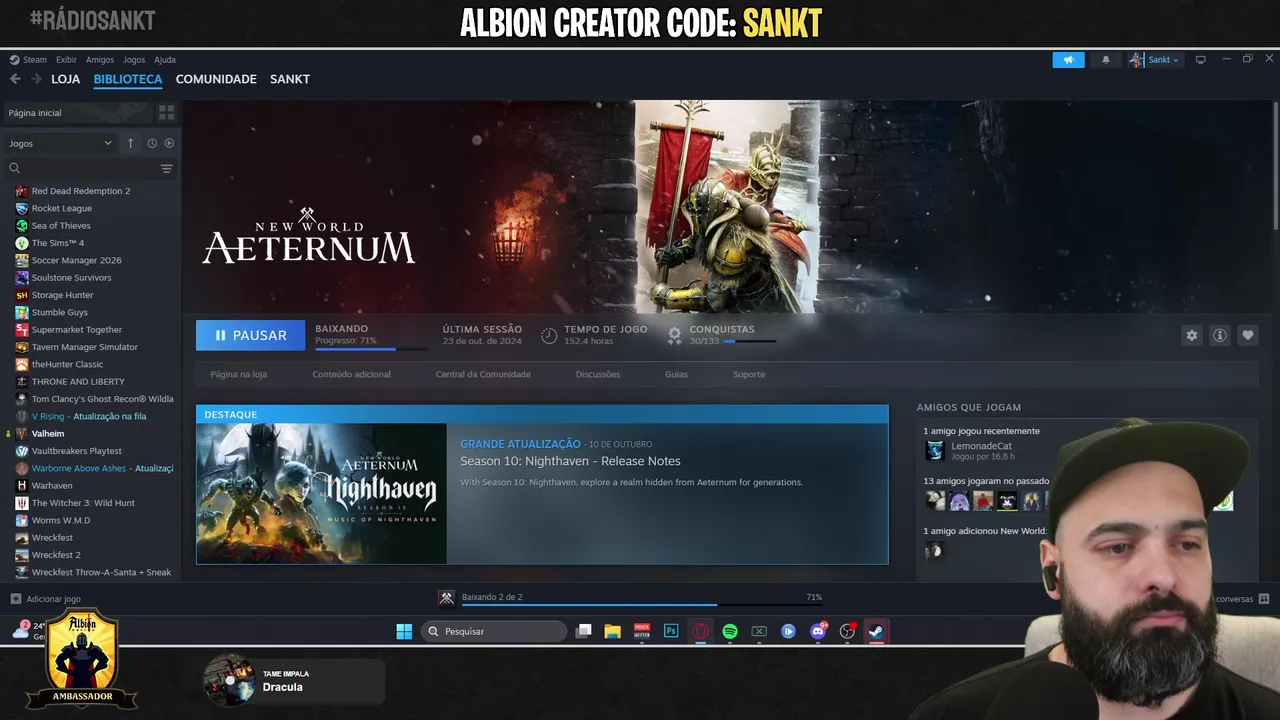This screenshot has height=720, width=1280.
Task: Open the Nighthaven update thumbnail
Action: pos(321,494)
